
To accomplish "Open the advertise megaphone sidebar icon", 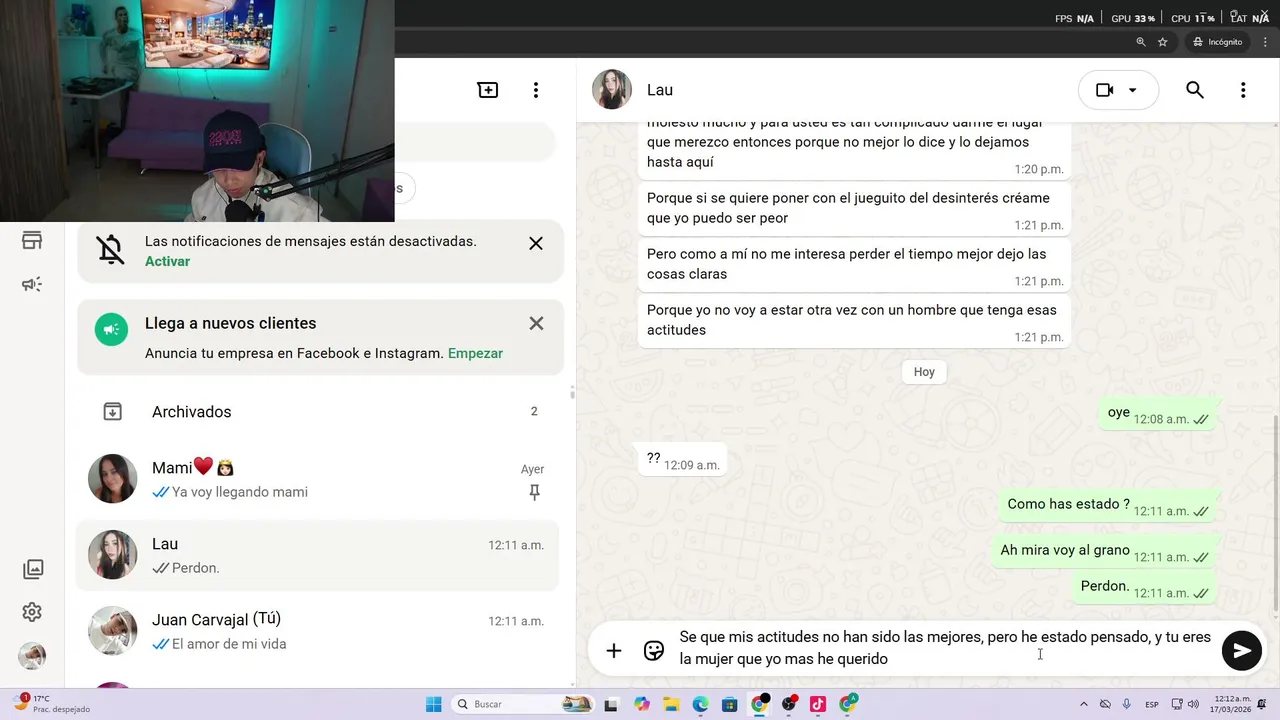I will (32, 285).
